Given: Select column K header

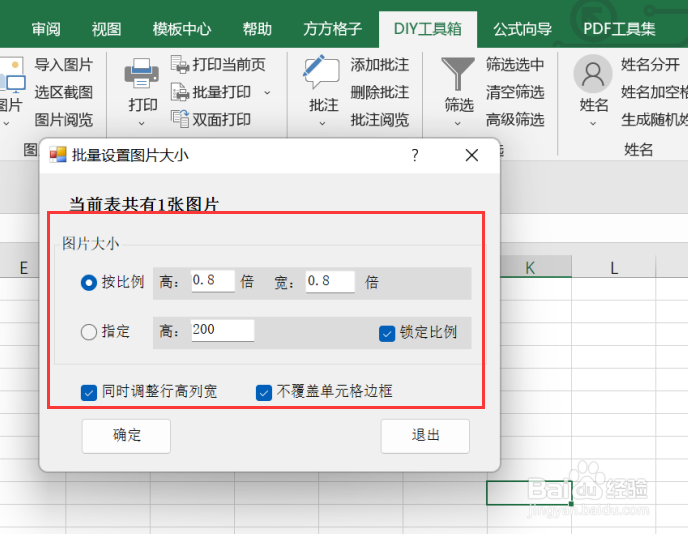Looking at the screenshot, I should 530,267.
